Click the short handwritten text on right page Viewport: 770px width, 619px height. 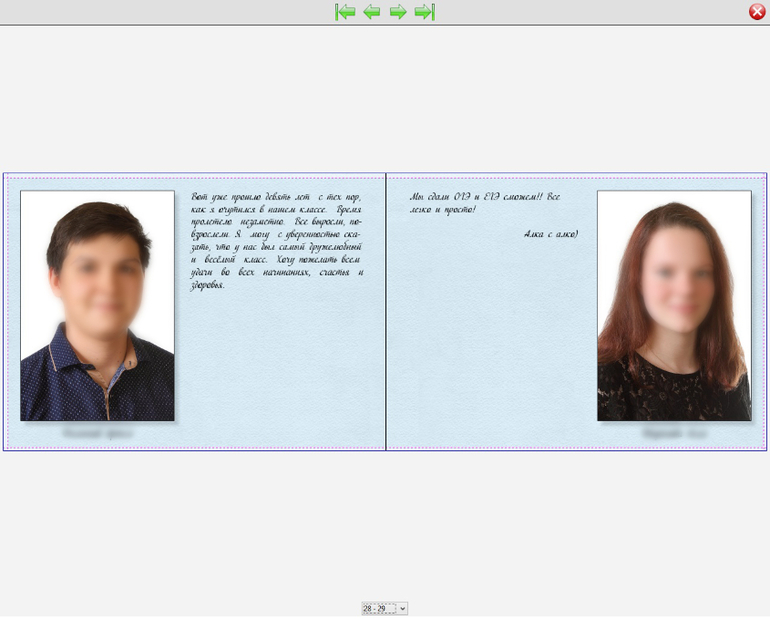[x=485, y=203]
